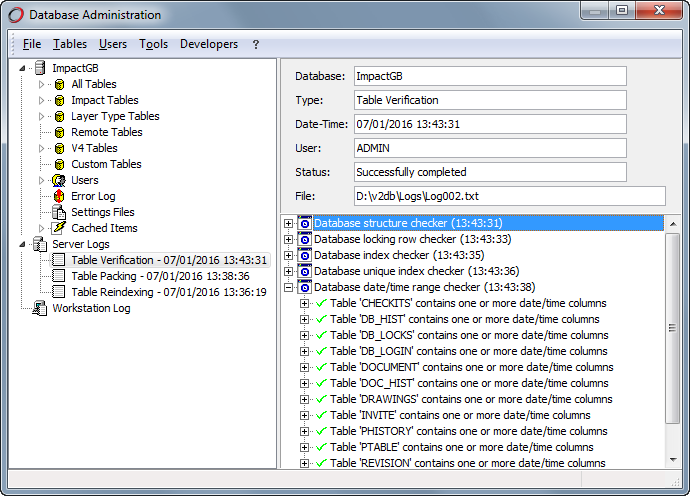690x496 pixels.
Task: Click the Remote Tables database icon
Action: (59, 132)
